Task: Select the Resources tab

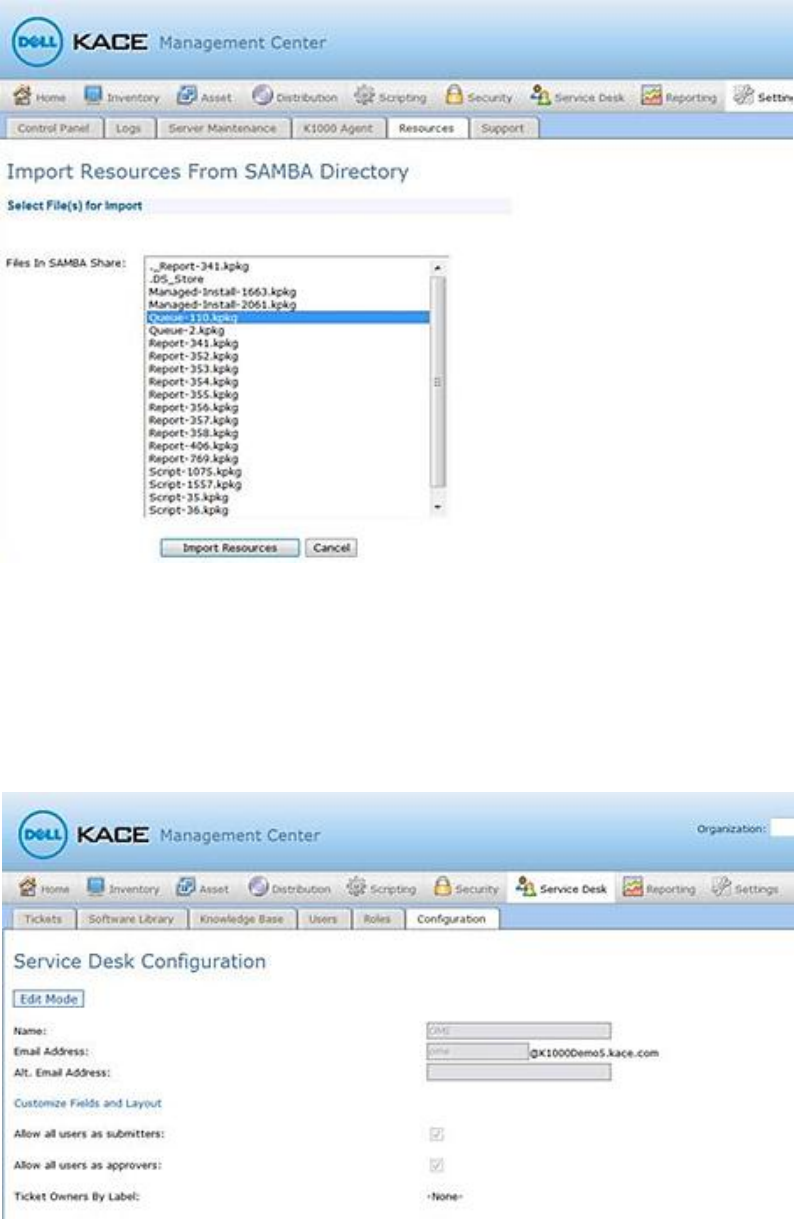Action: pos(428,128)
